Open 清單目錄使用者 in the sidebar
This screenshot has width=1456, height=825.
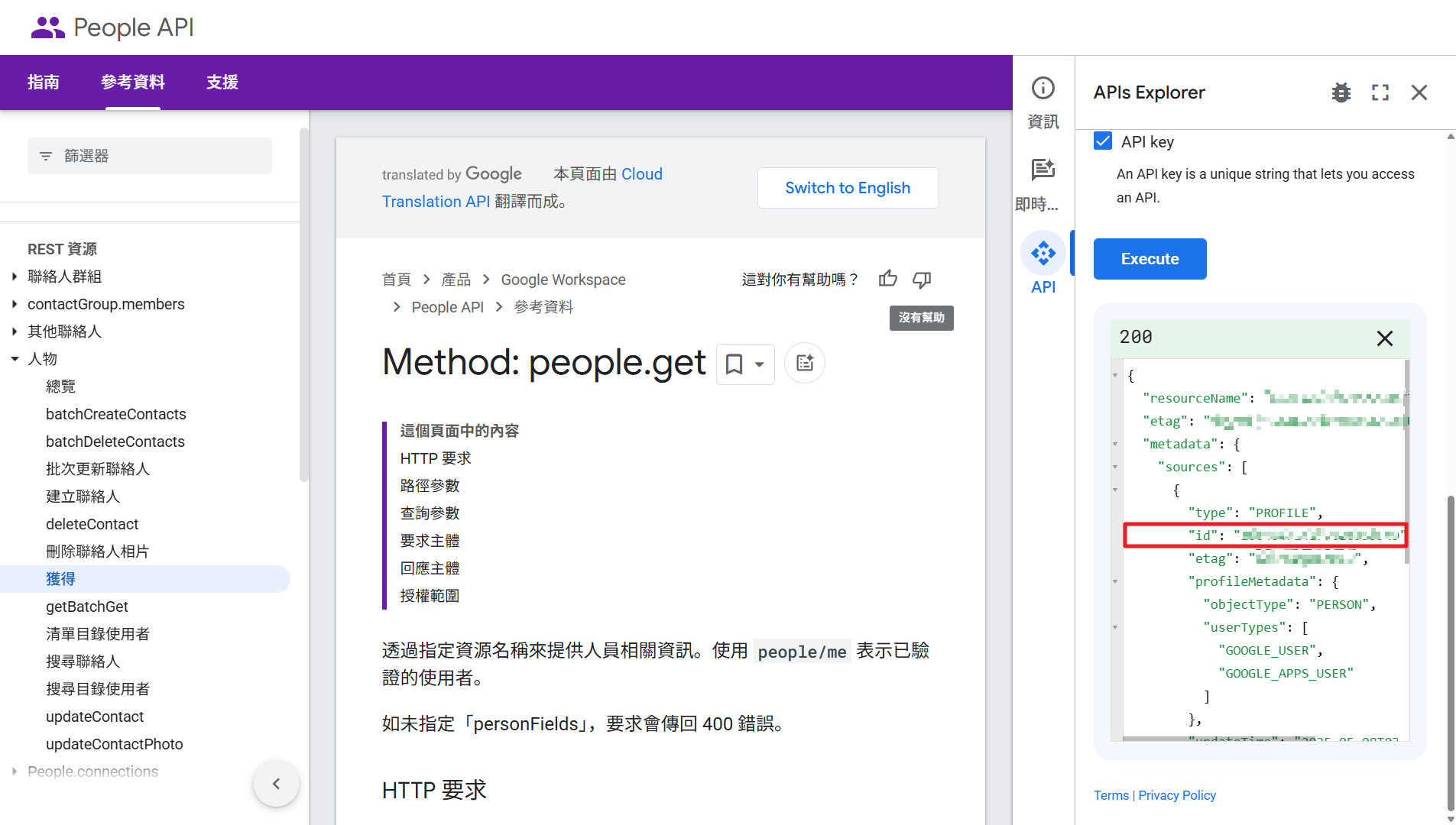(x=98, y=634)
